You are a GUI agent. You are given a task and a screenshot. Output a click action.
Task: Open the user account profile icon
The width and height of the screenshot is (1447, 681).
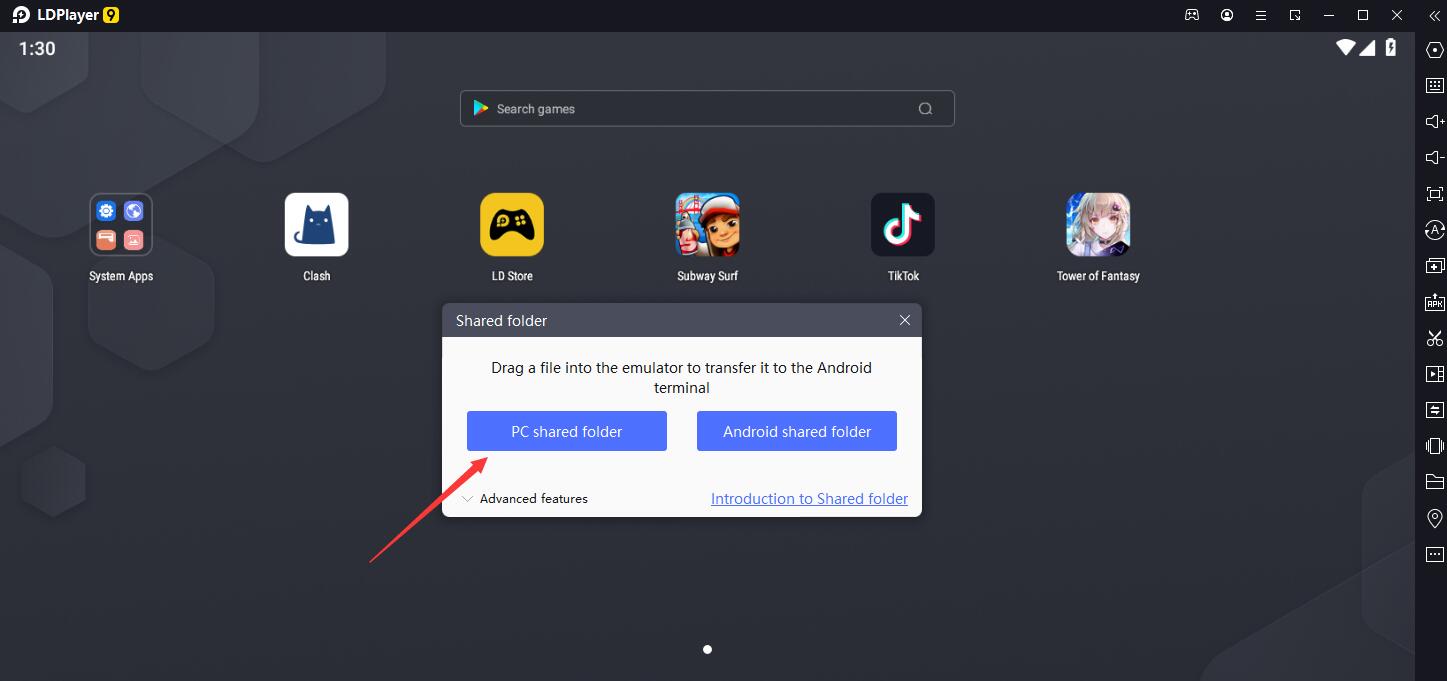pyautogui.click(x=1227, y=15)
